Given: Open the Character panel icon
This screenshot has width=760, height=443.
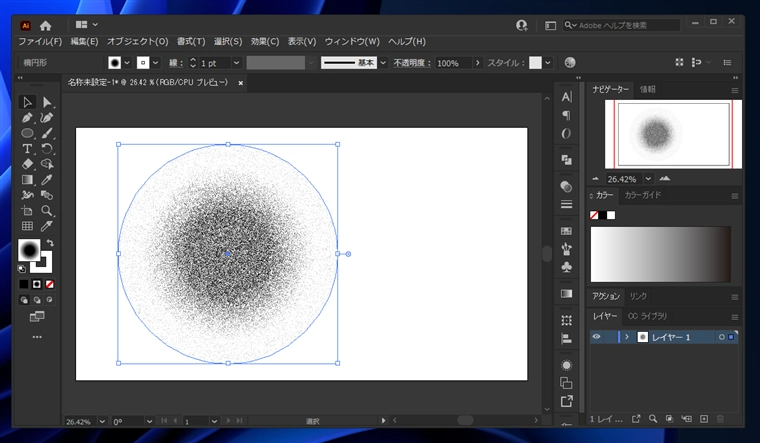Looking at the screenshot, I should [x=566, y=97].
